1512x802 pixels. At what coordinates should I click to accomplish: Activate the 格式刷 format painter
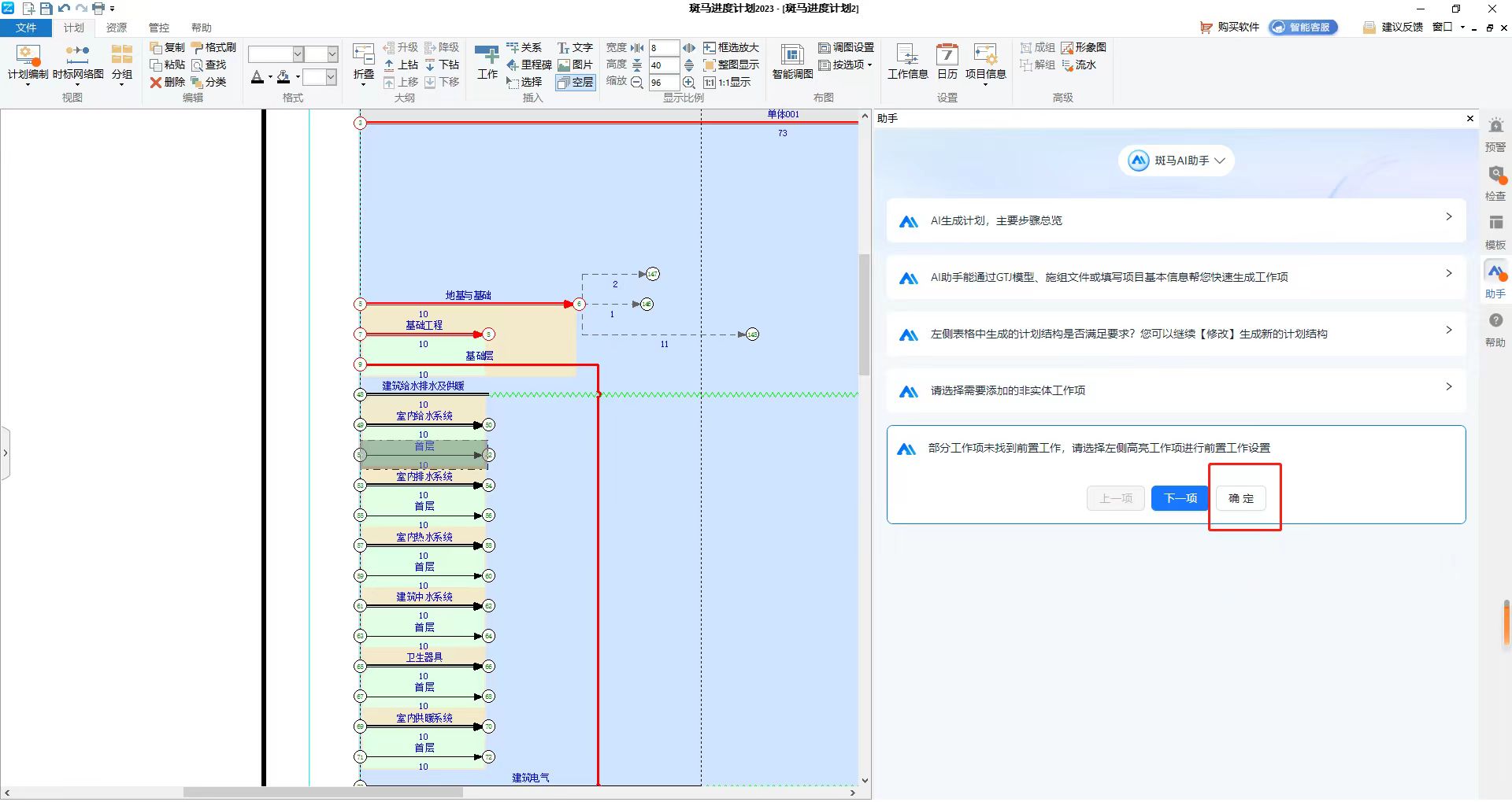pos(213,47)
